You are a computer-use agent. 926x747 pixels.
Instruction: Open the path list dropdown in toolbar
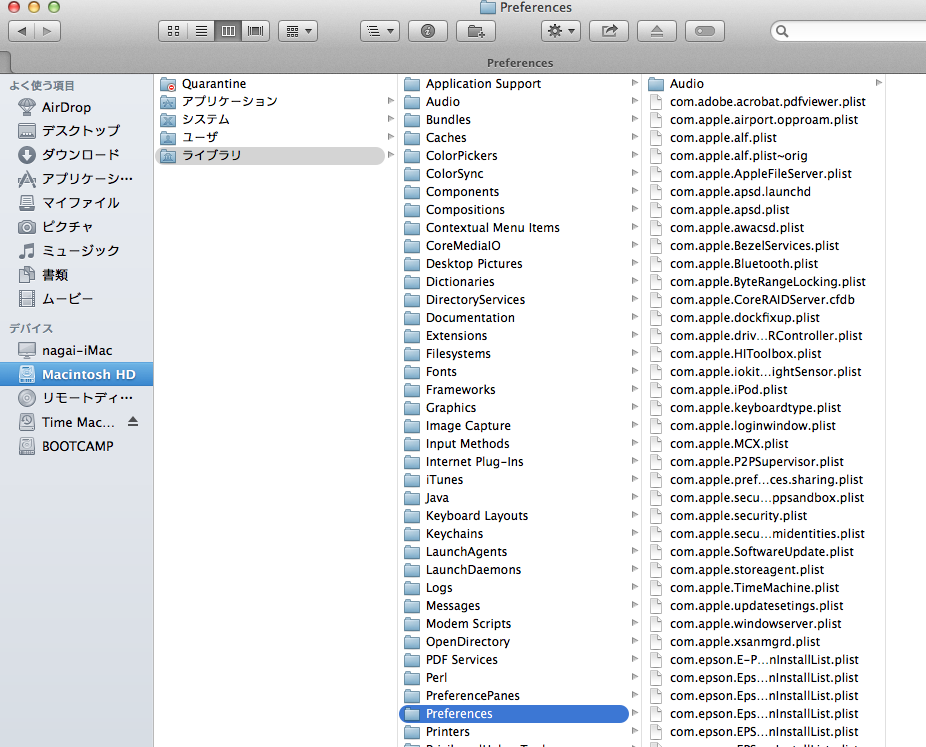(380, 31)
